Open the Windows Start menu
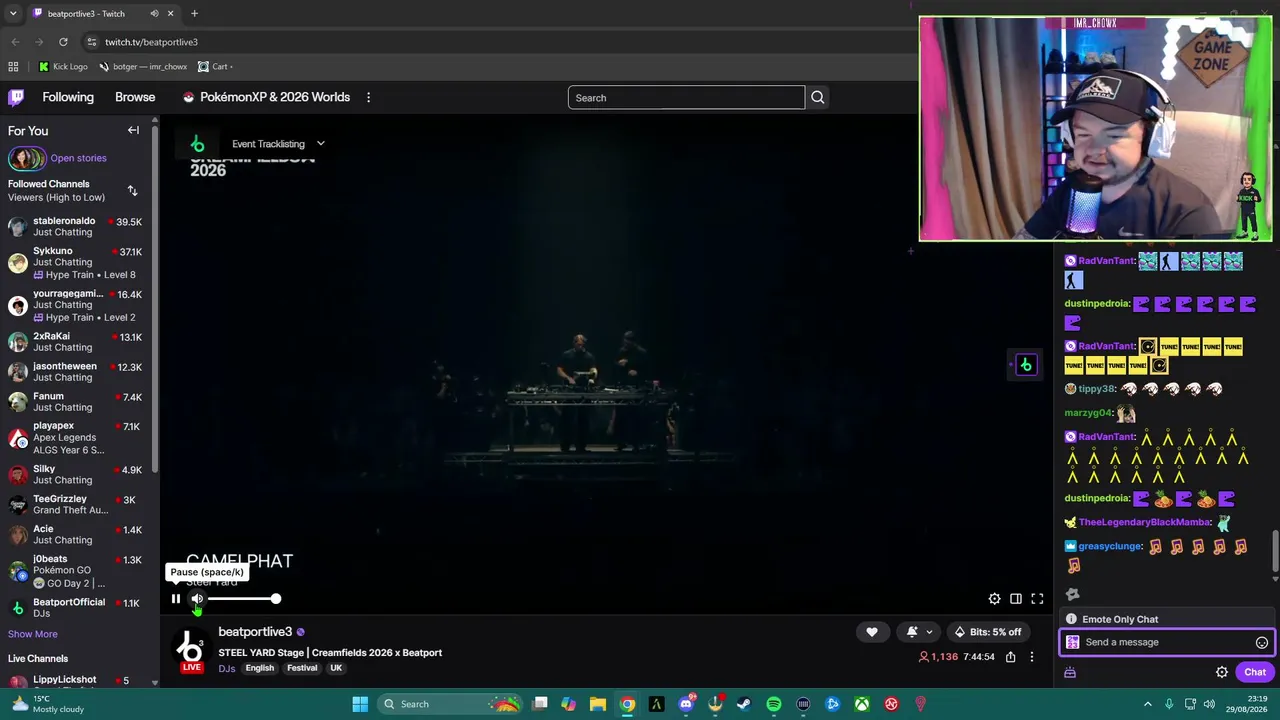1280x720 pixels. (360, 704)
